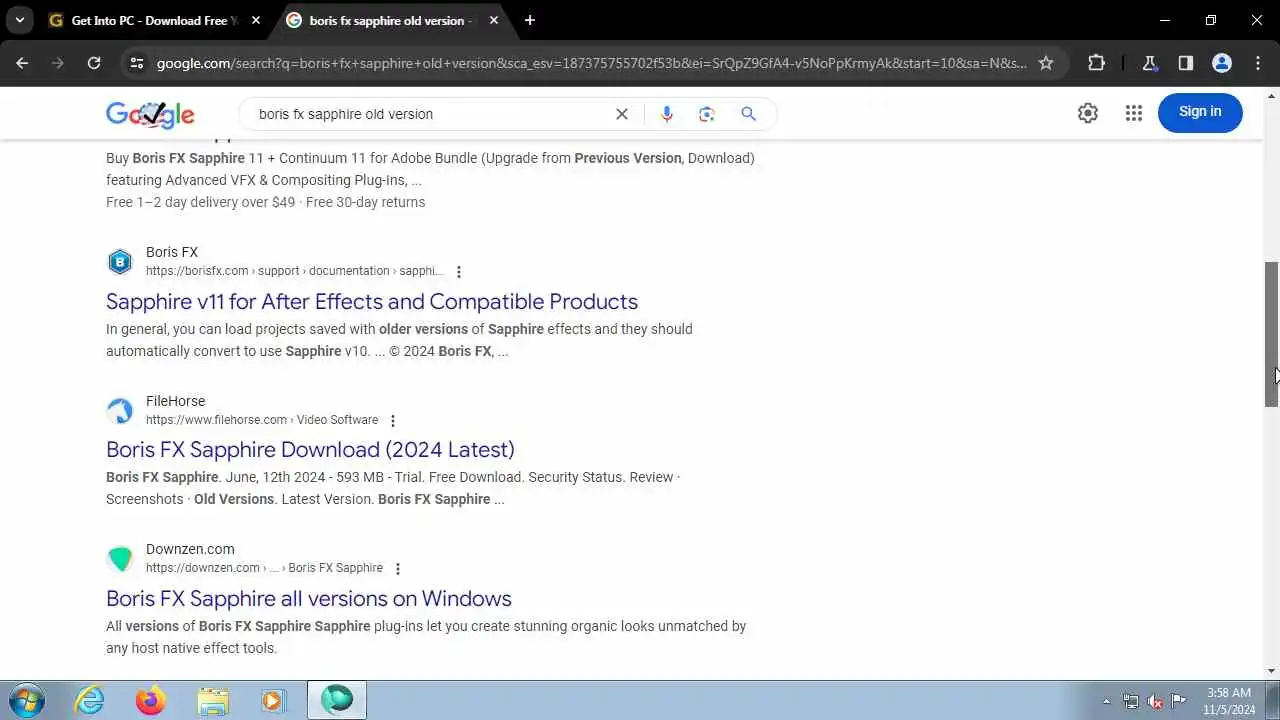The width and height of the screenshot is (1280, 720).
Task: Click the page's vertical scrollbar thumb
Action: point(1271,334)
